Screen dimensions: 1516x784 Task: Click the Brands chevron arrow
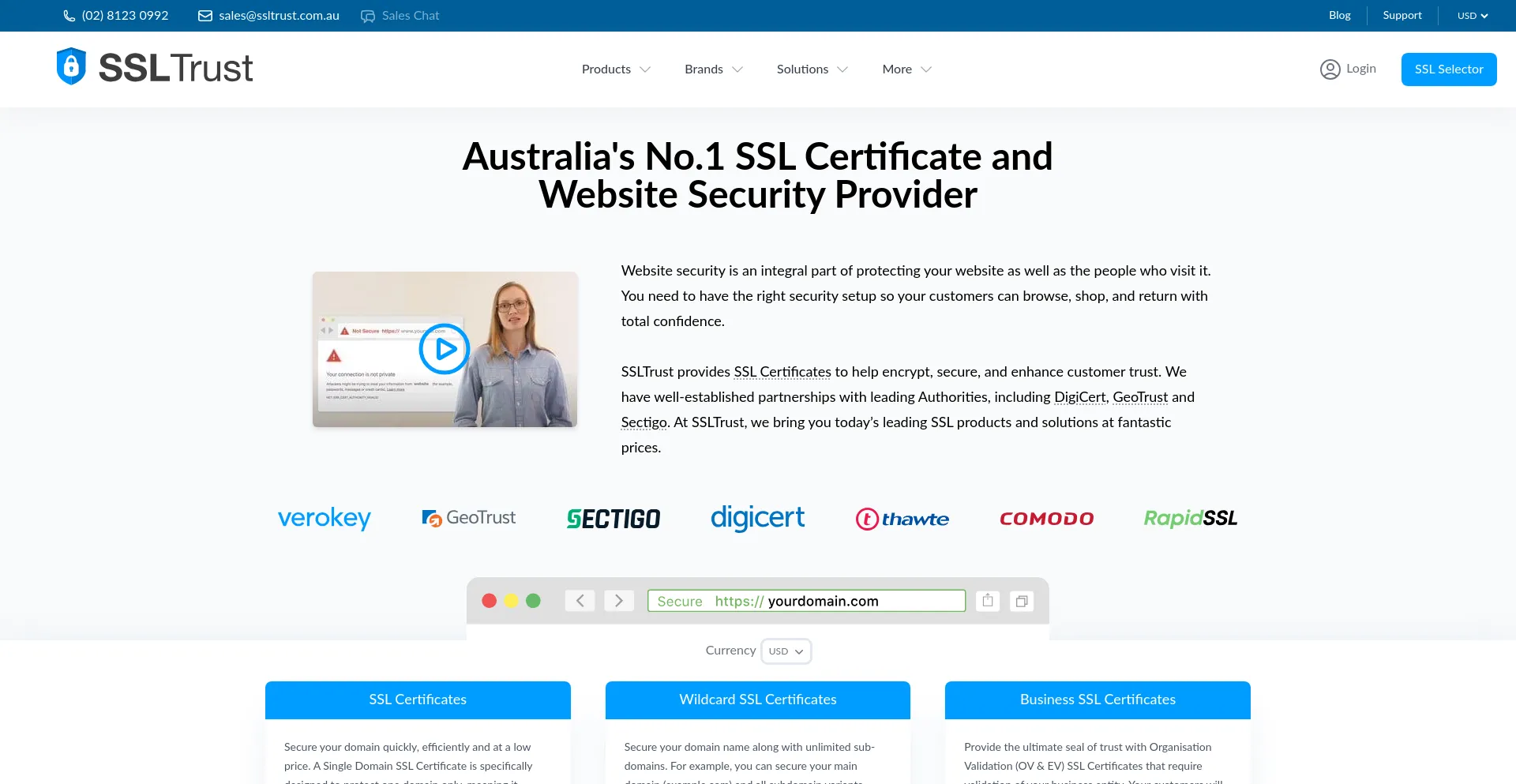pos(737,69)
